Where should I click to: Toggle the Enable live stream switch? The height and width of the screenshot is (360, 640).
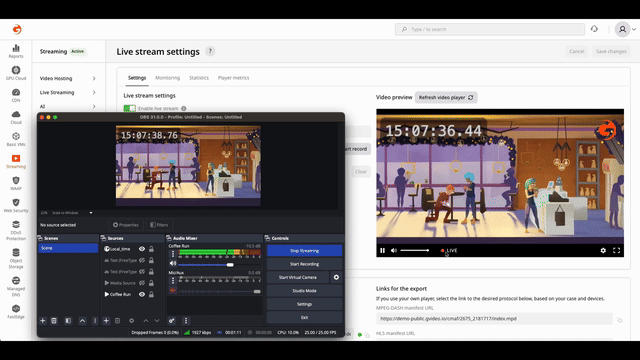(130, 108)
